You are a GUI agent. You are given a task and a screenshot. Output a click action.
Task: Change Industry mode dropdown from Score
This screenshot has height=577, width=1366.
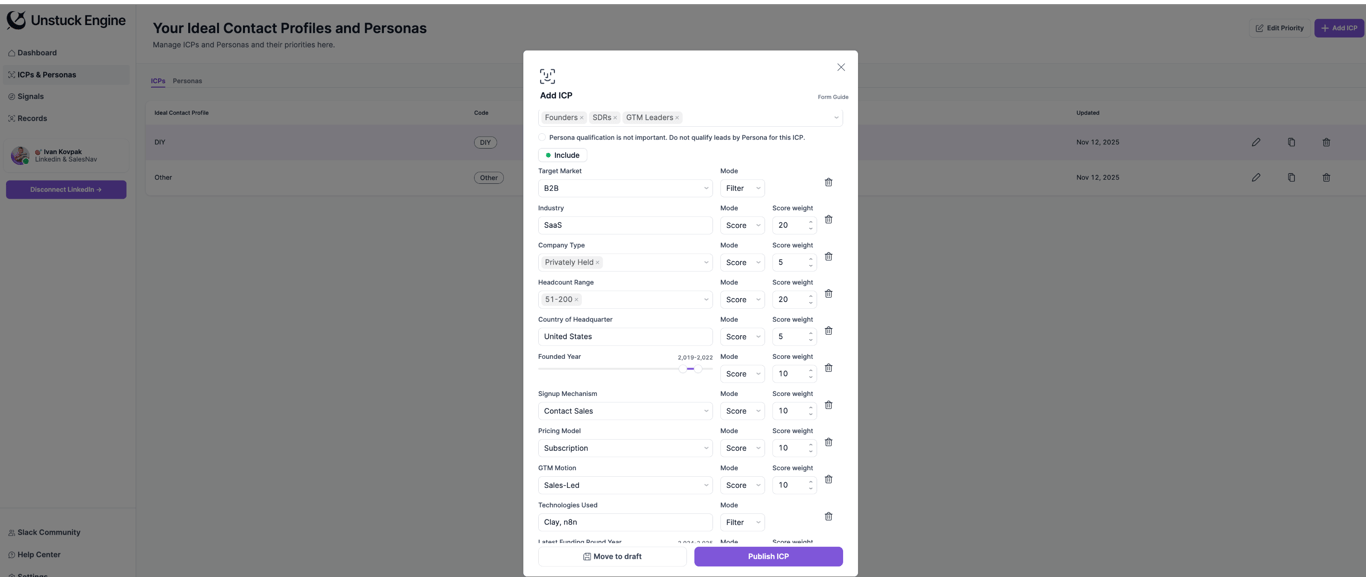tap(742, 226)
